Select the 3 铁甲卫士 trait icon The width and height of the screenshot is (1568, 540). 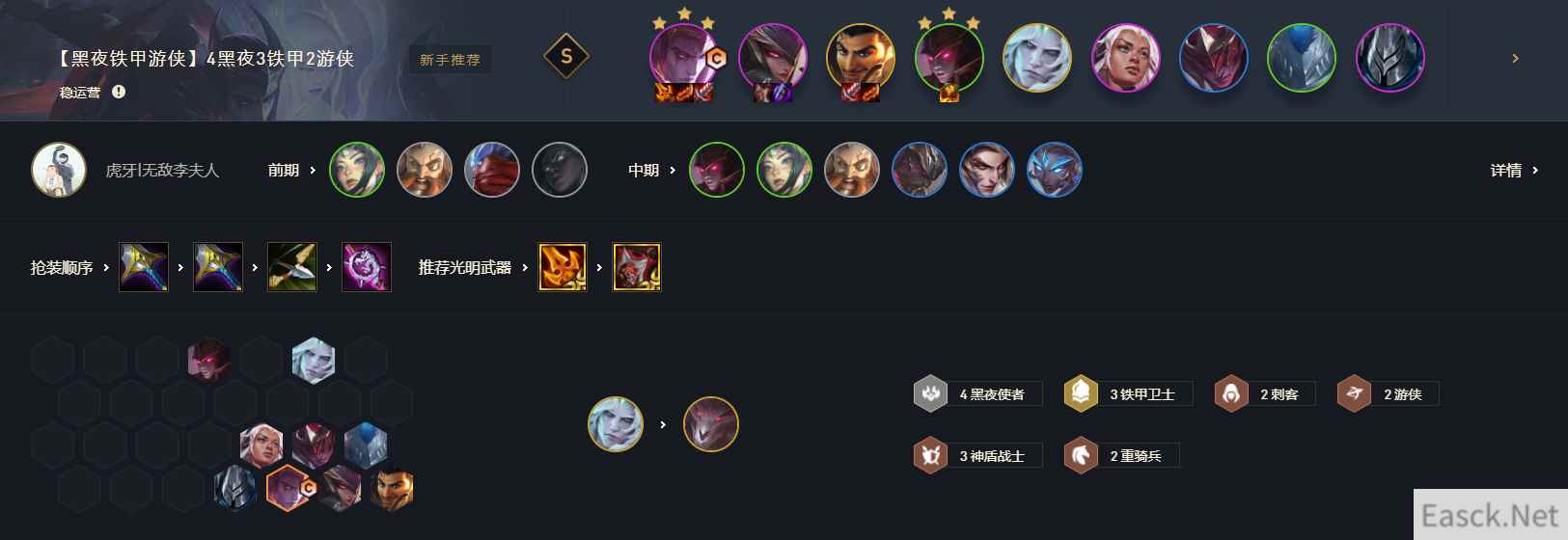(1081, 393)
